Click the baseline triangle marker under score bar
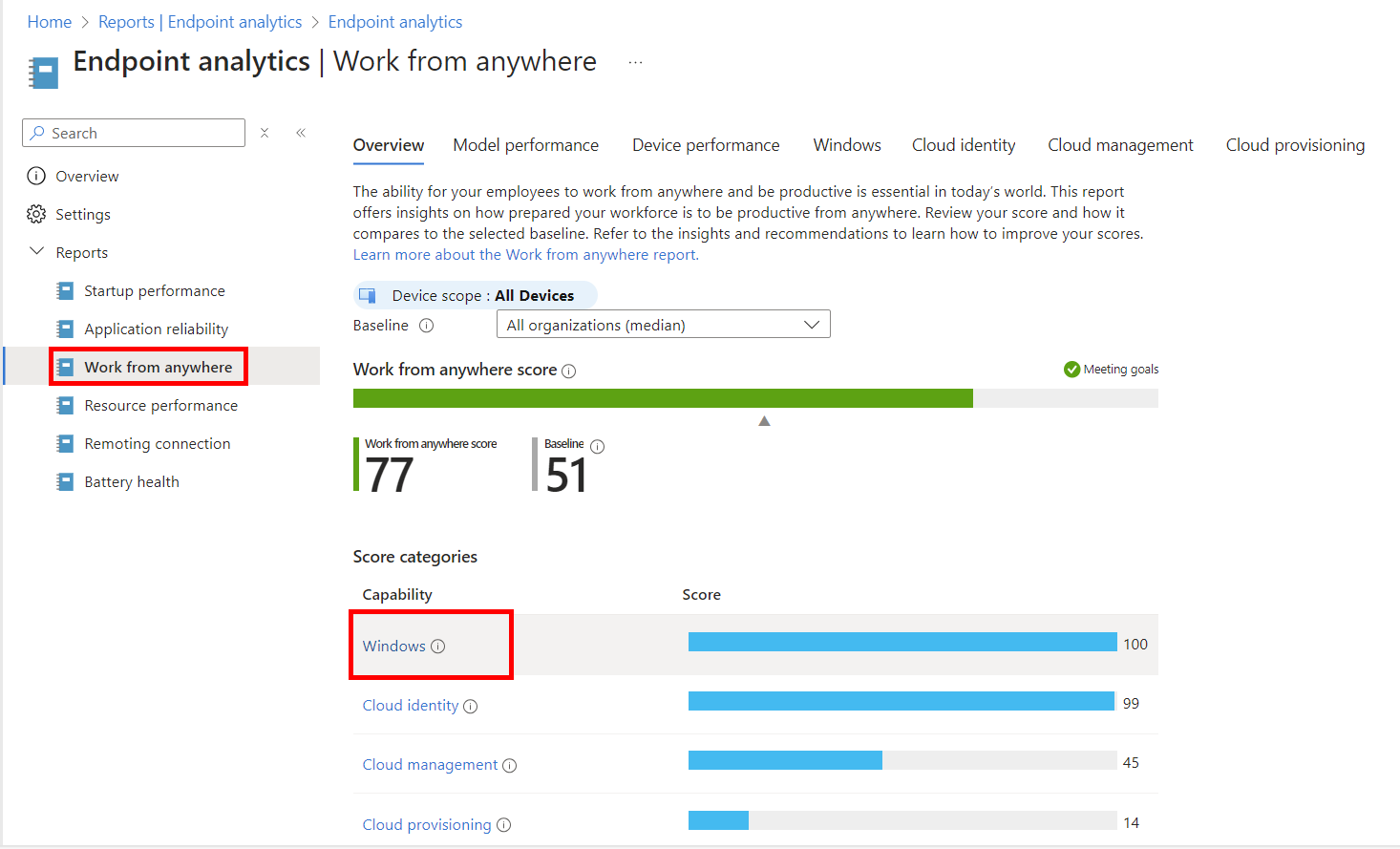Viewport: 1400px width, 849px height. tap(764, 421)
